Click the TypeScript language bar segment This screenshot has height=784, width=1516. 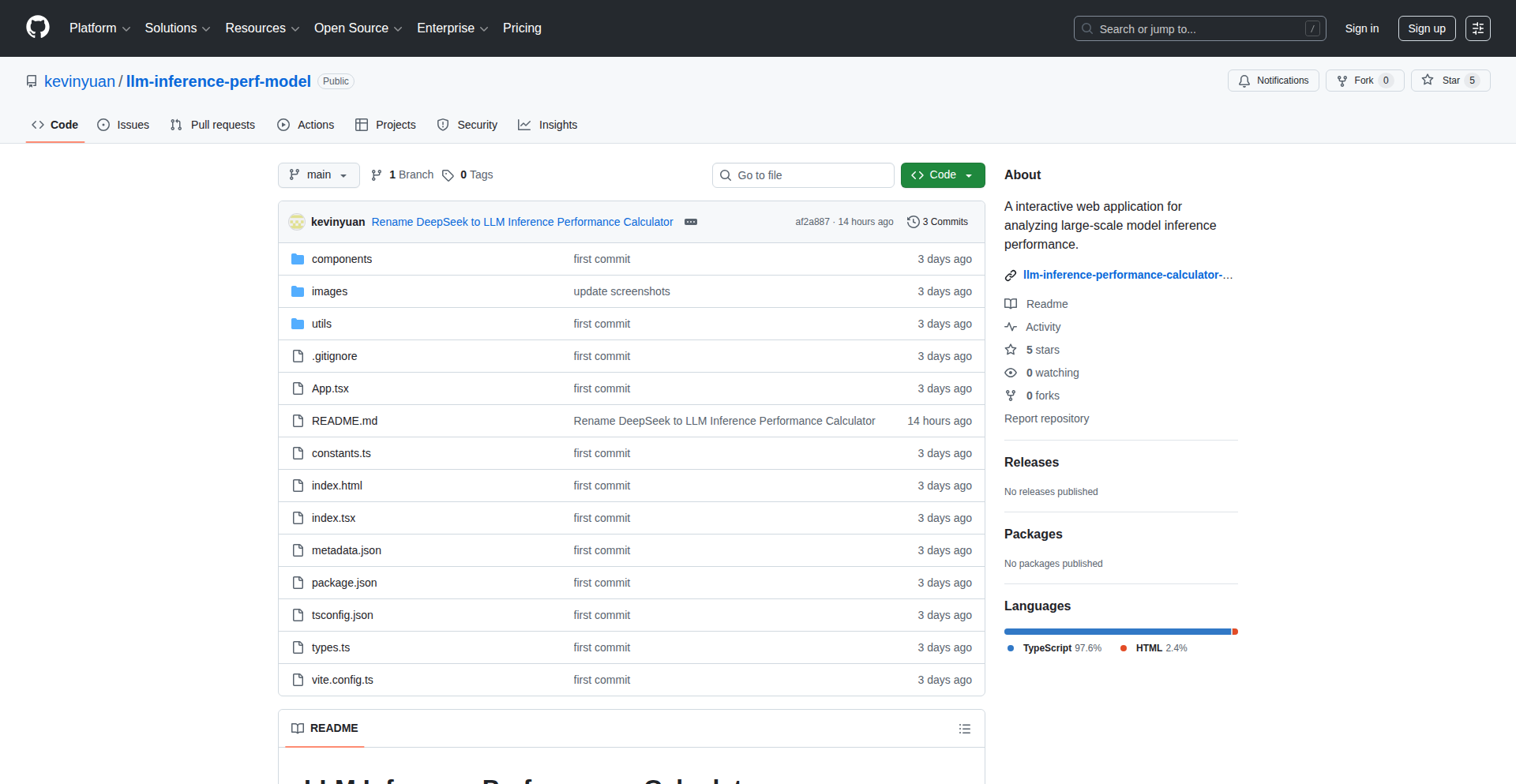coord(1116,632)
